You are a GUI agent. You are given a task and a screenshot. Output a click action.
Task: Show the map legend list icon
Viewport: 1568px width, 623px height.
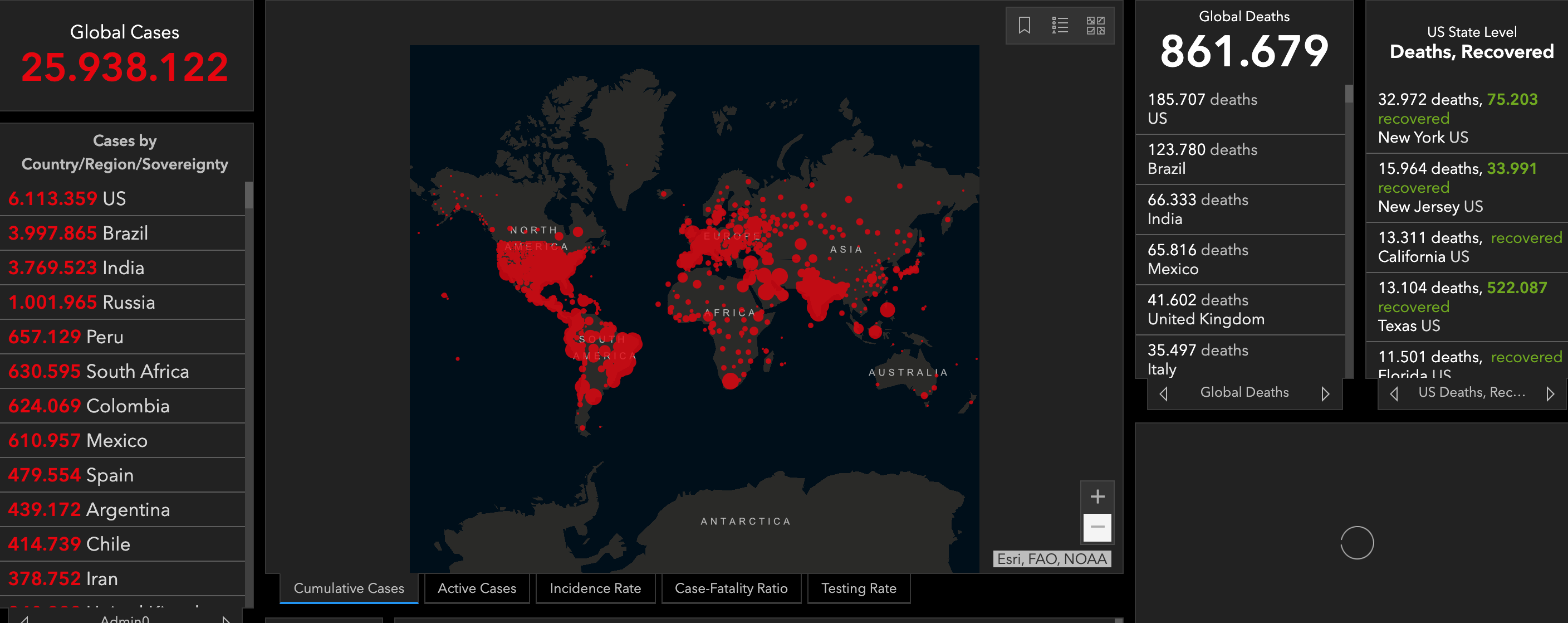1060,26
